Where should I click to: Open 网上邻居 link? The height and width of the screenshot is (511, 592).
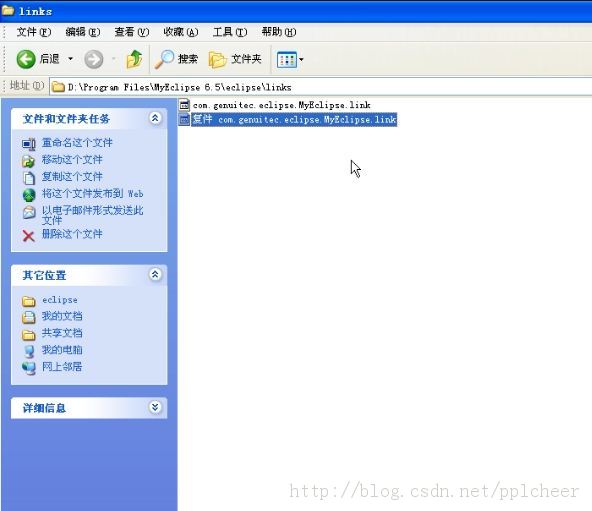[x=62, y=367]
